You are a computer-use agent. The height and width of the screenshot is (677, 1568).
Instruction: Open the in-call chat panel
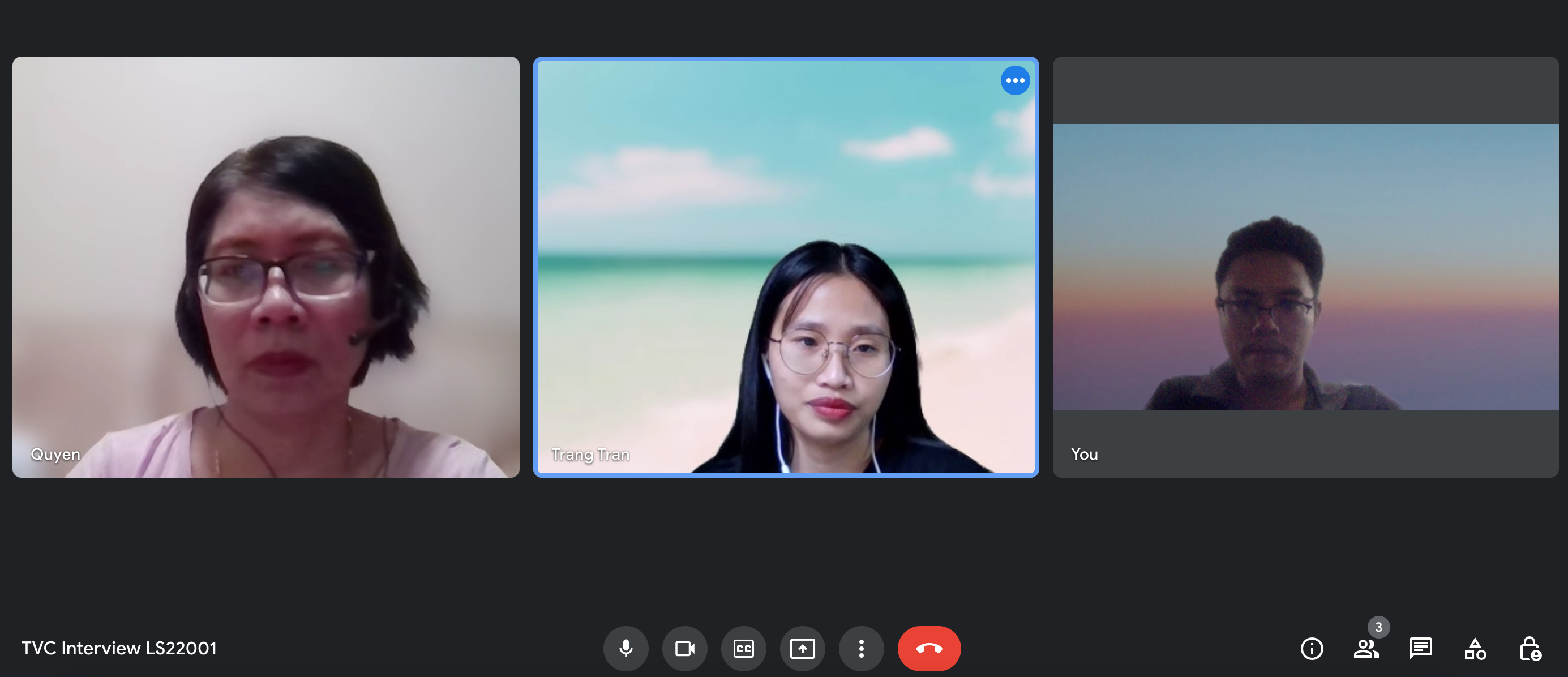coord(1420,648)
